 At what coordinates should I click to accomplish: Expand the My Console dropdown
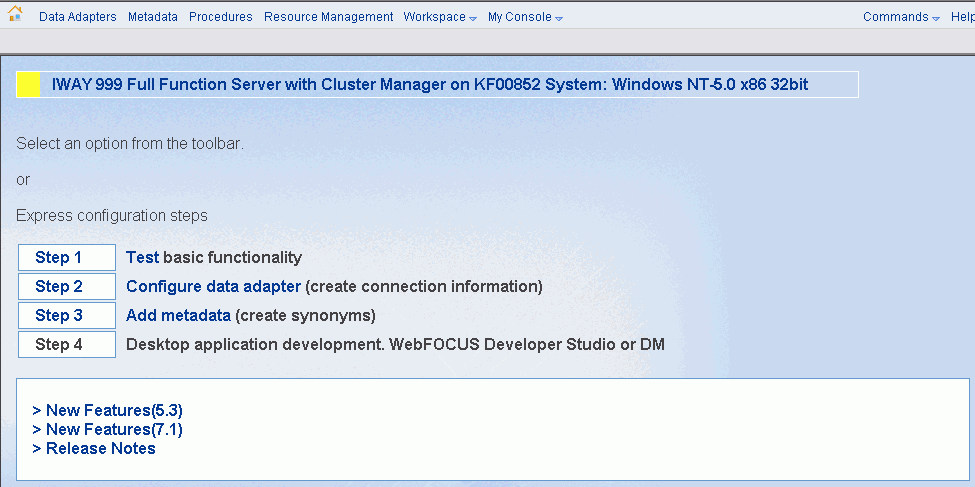pyautogui.click(x=525, y=17)
